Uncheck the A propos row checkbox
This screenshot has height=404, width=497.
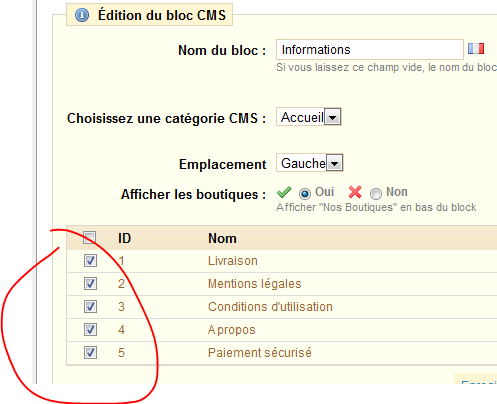[x=90, y=329]
